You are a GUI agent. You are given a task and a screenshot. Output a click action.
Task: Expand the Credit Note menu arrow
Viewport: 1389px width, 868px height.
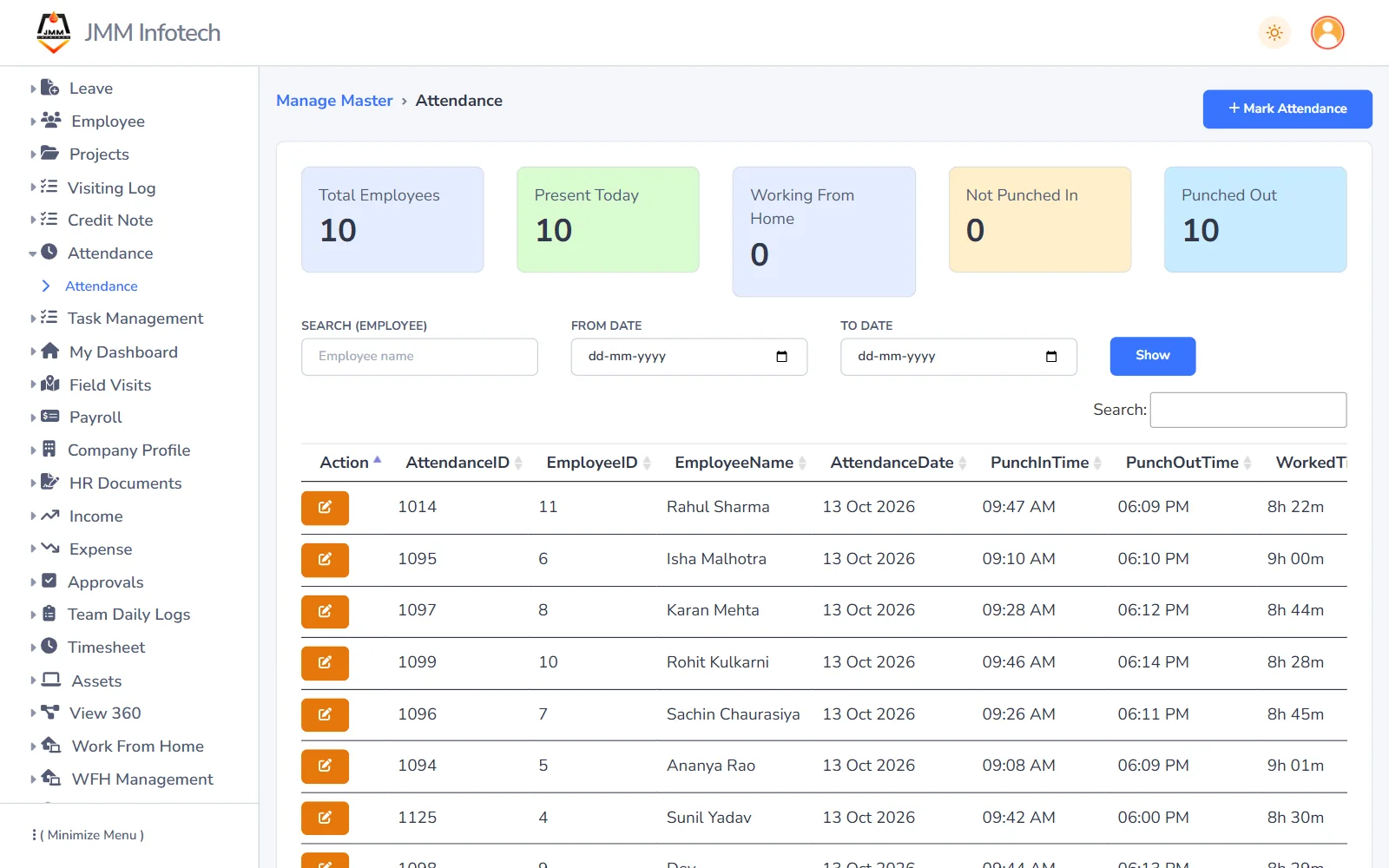[x=33, y=220]
